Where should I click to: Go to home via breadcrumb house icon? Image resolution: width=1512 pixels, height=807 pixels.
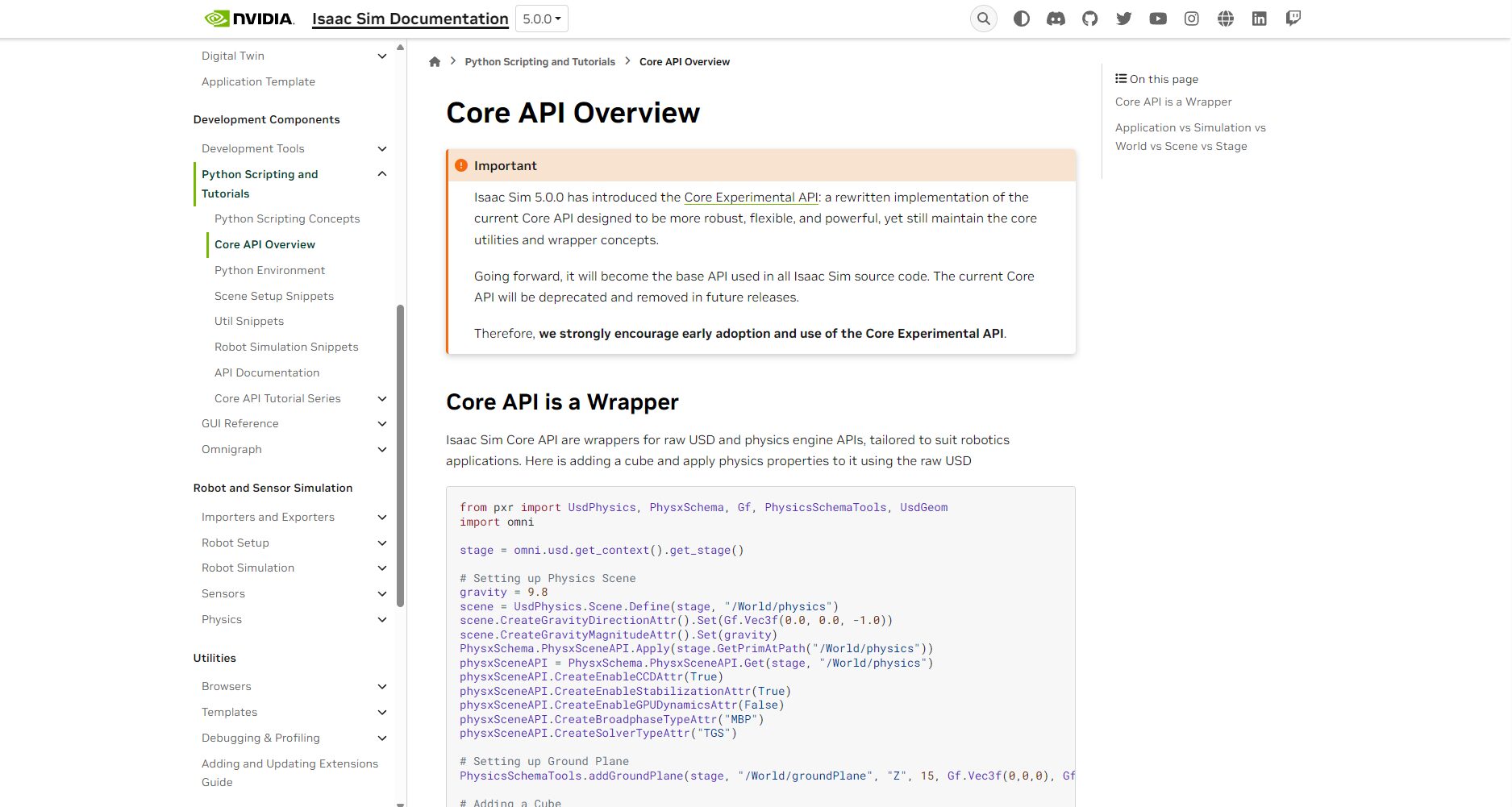tap(435, 62)
